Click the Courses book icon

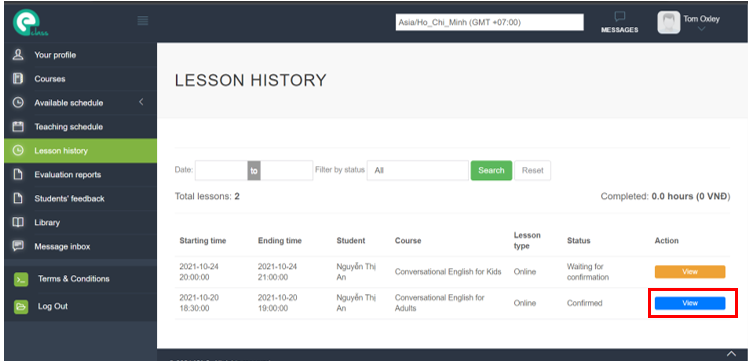pos(18,78)
